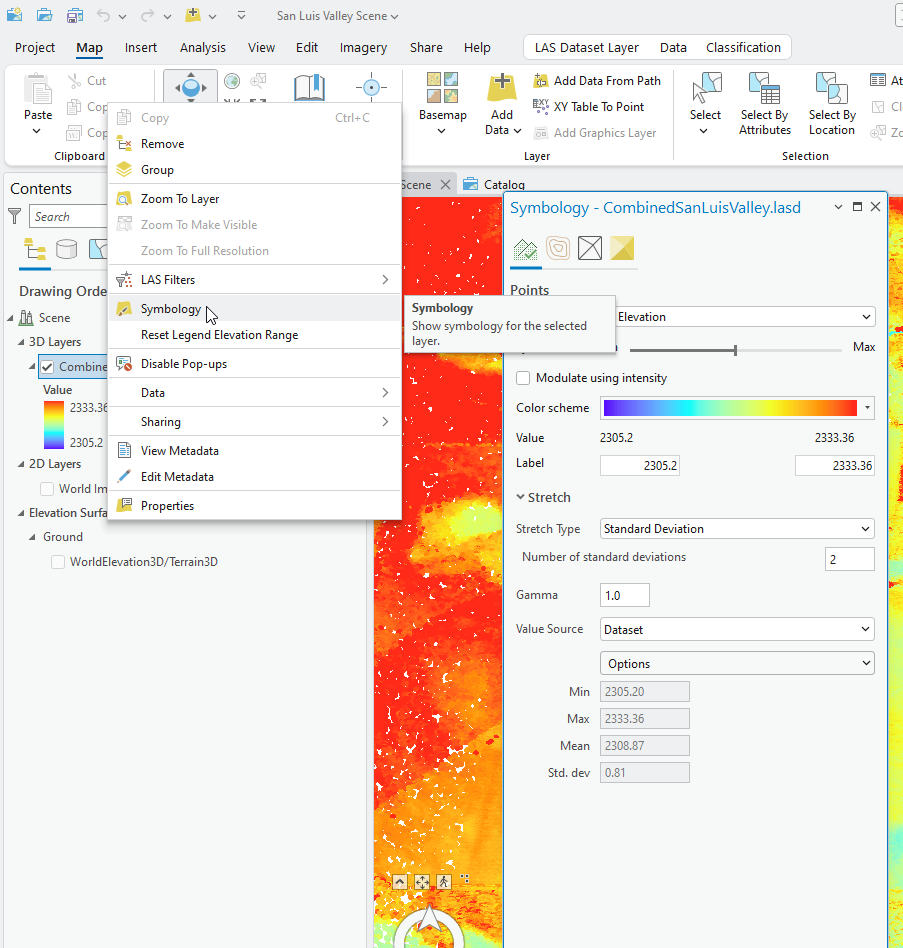Screen dimensions: 903x948
Task: Open the Analysis ribbon tab
Action: (203, 47)
